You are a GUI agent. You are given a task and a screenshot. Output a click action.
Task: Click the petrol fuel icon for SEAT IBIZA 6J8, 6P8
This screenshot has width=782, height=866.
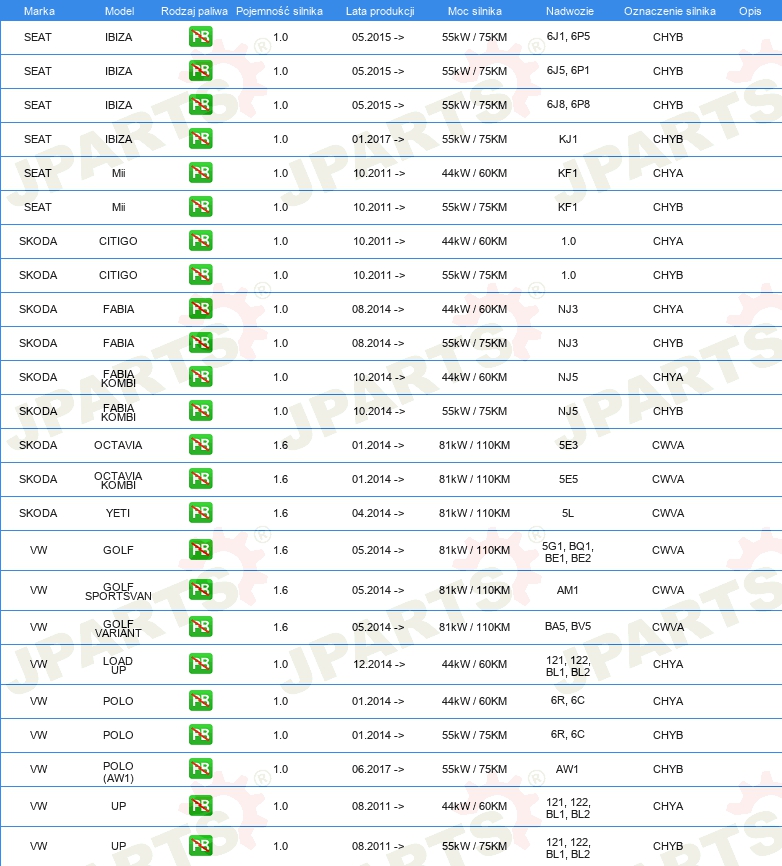200,105
